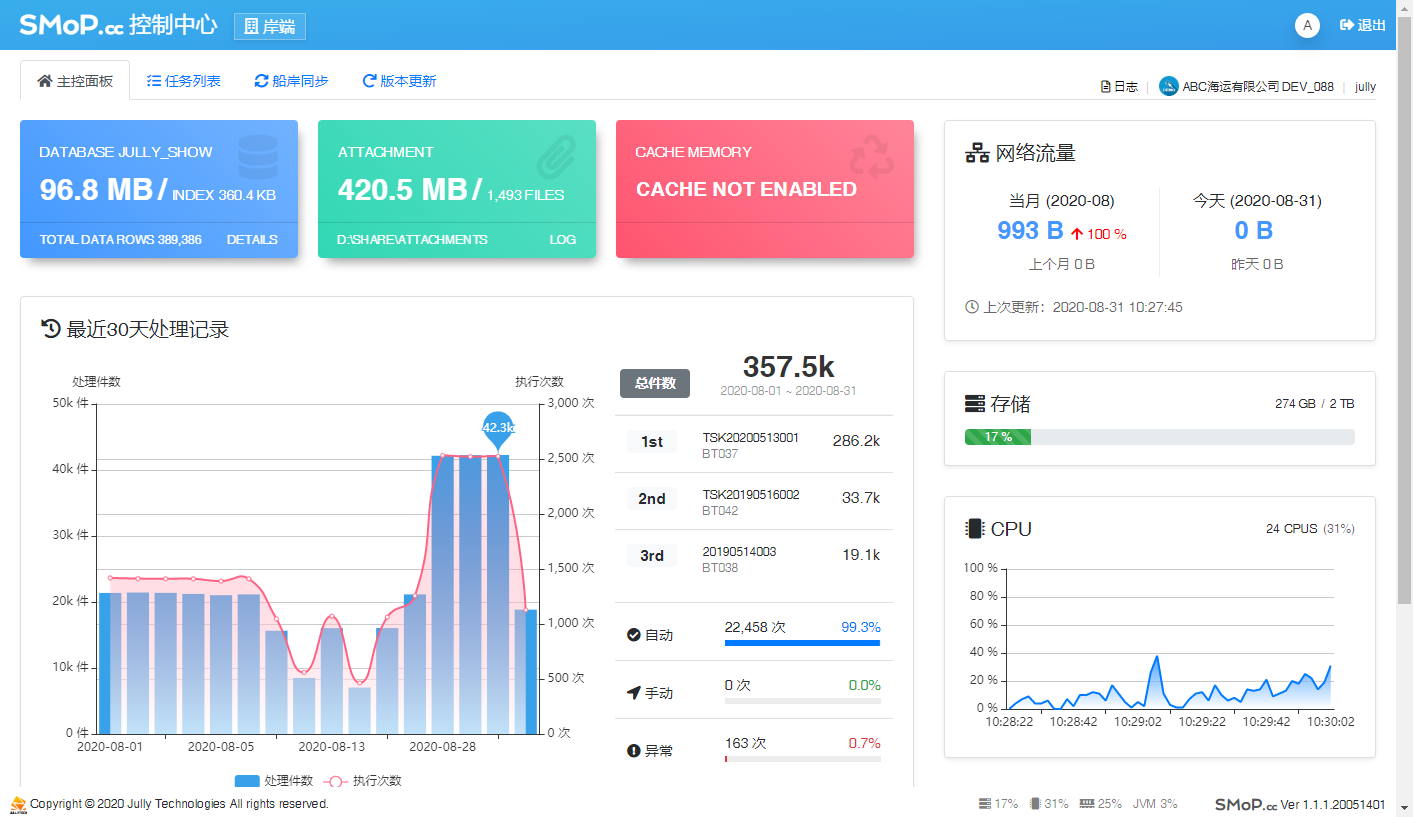Click the network icon beside 网络流量
Viewport: 1413px width, 817px height.
coord(976,153)
